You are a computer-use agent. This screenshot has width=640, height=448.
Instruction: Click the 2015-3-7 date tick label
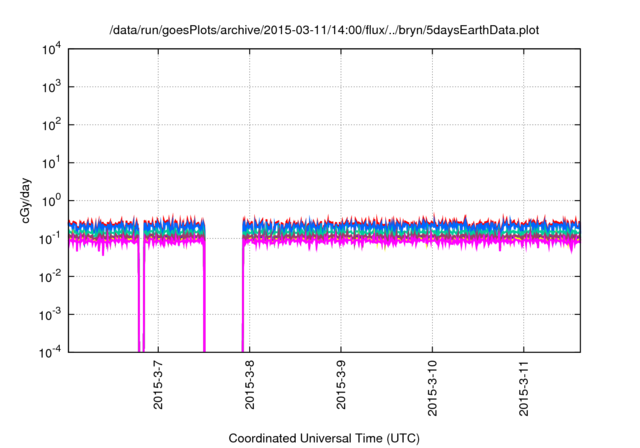tap(158, 385)
